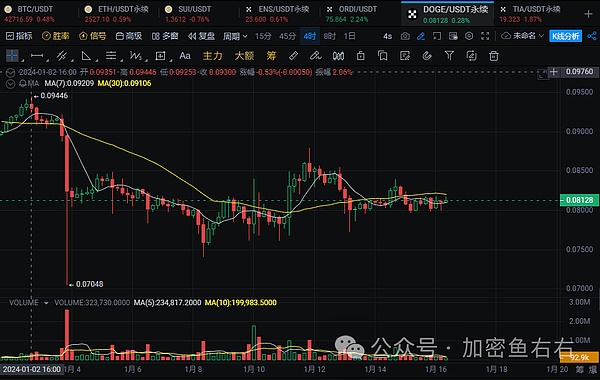Viewport: 600px width, 380px height.
Task: Expand the 周期 period dropdown
Action: tap(235, 36)
